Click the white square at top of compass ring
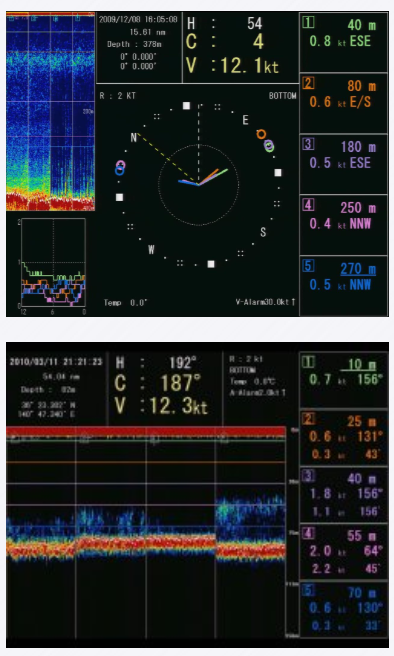The width and height of the screenshot is (394, 656). (187, 106)
